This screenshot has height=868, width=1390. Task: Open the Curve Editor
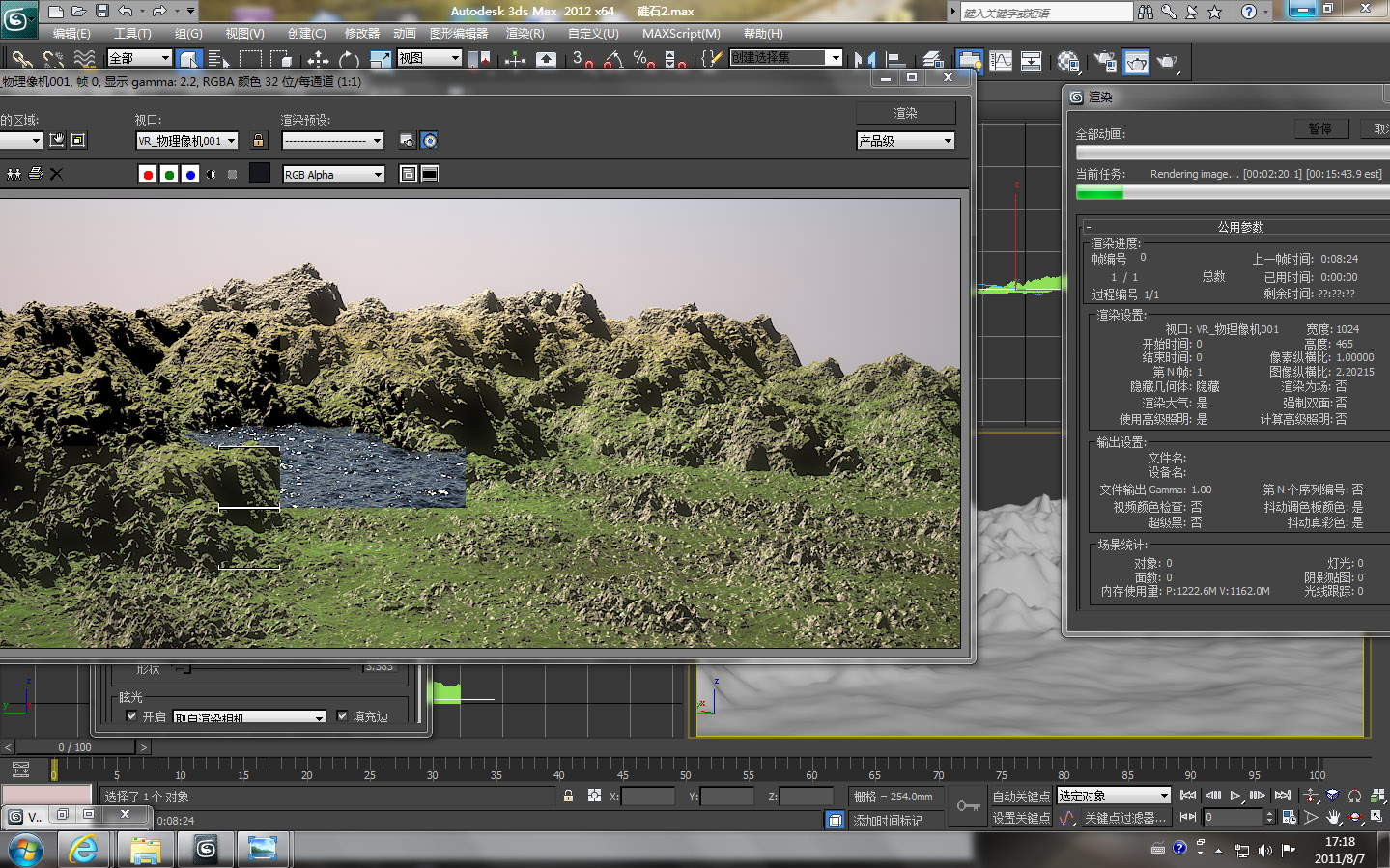coord(1001,62)
